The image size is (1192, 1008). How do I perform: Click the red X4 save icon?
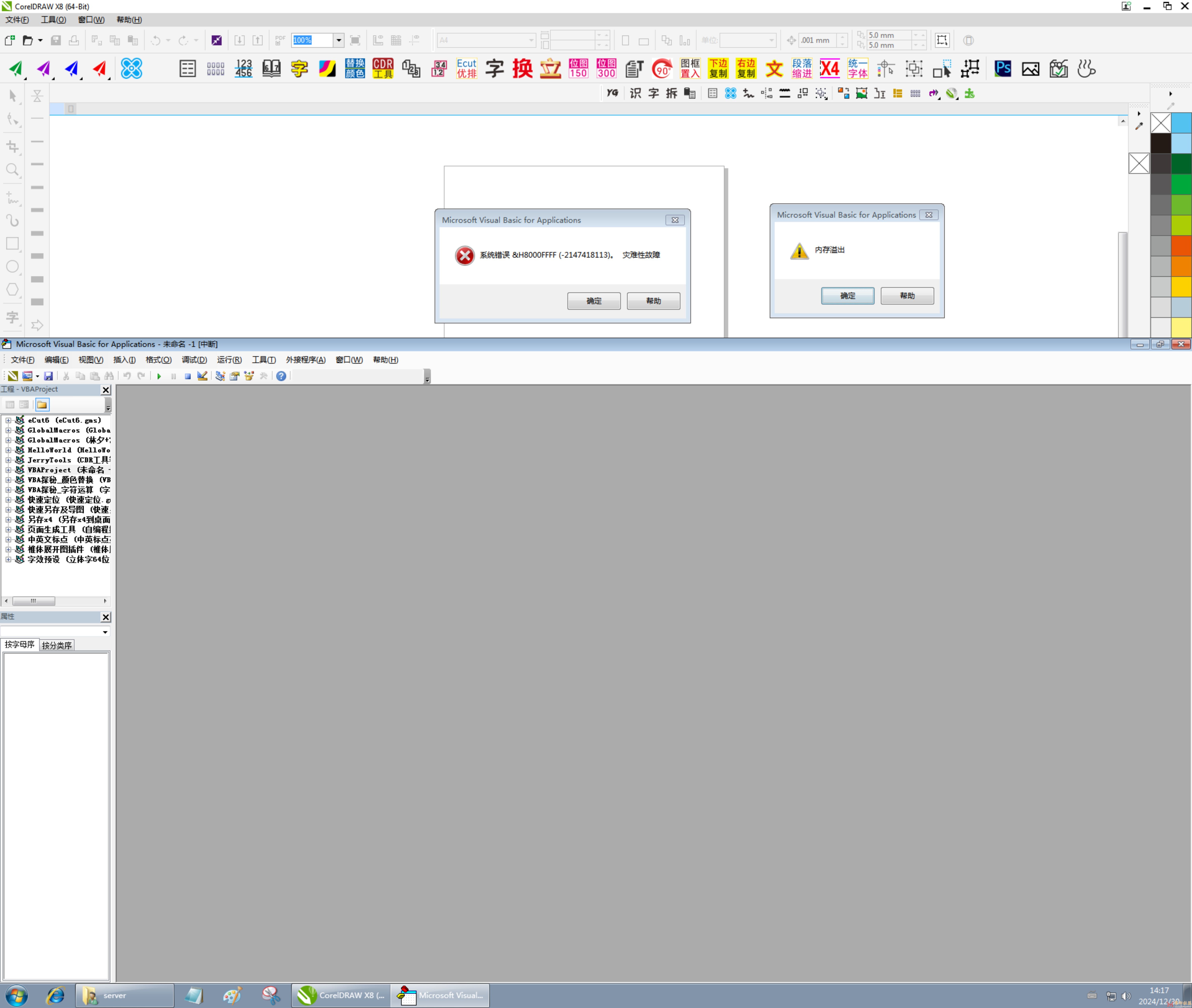(830, 69)
